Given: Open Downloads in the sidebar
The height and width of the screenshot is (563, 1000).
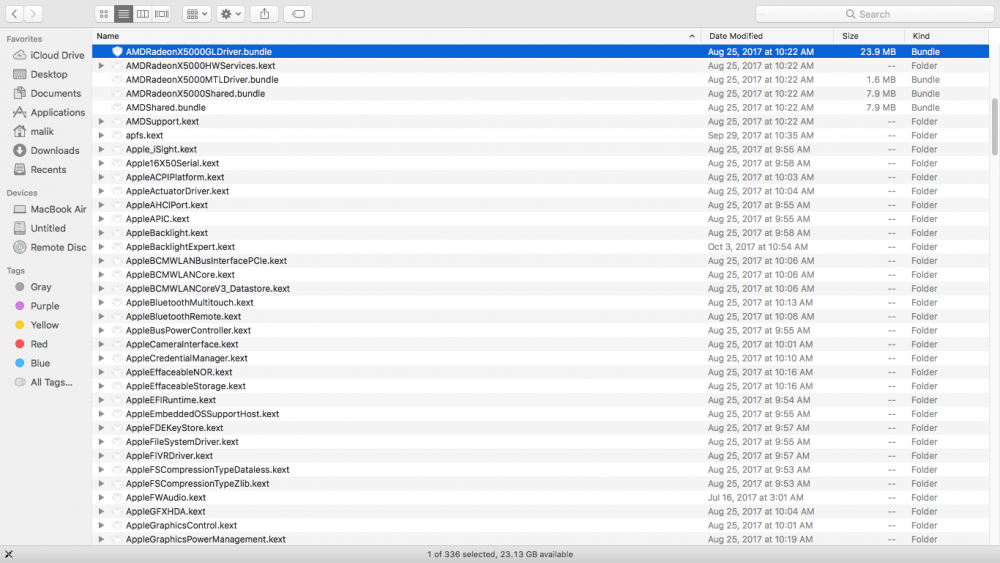Looking at the screenshot, I should tap(54, 151).
